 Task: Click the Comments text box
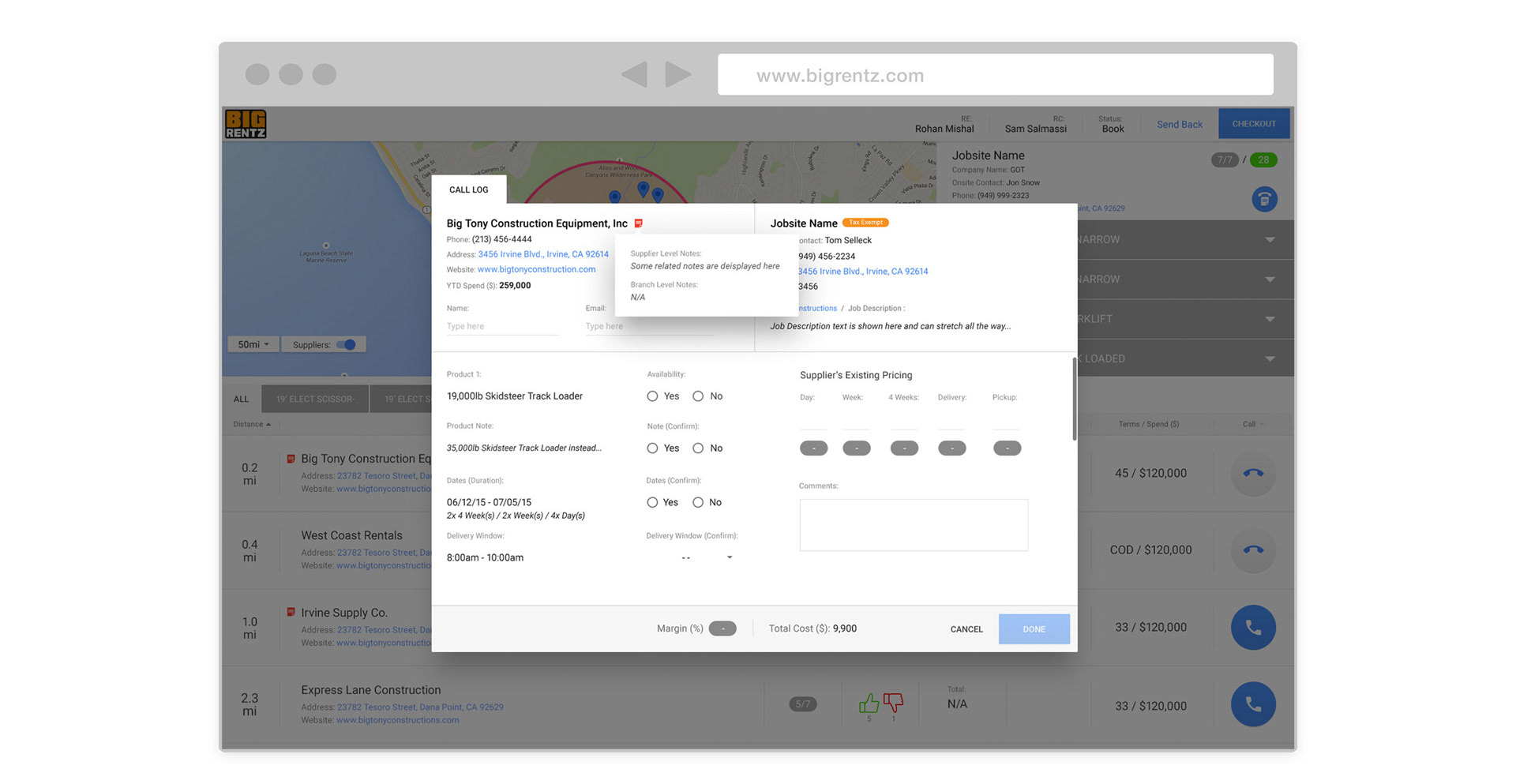[x=914, y=525]
